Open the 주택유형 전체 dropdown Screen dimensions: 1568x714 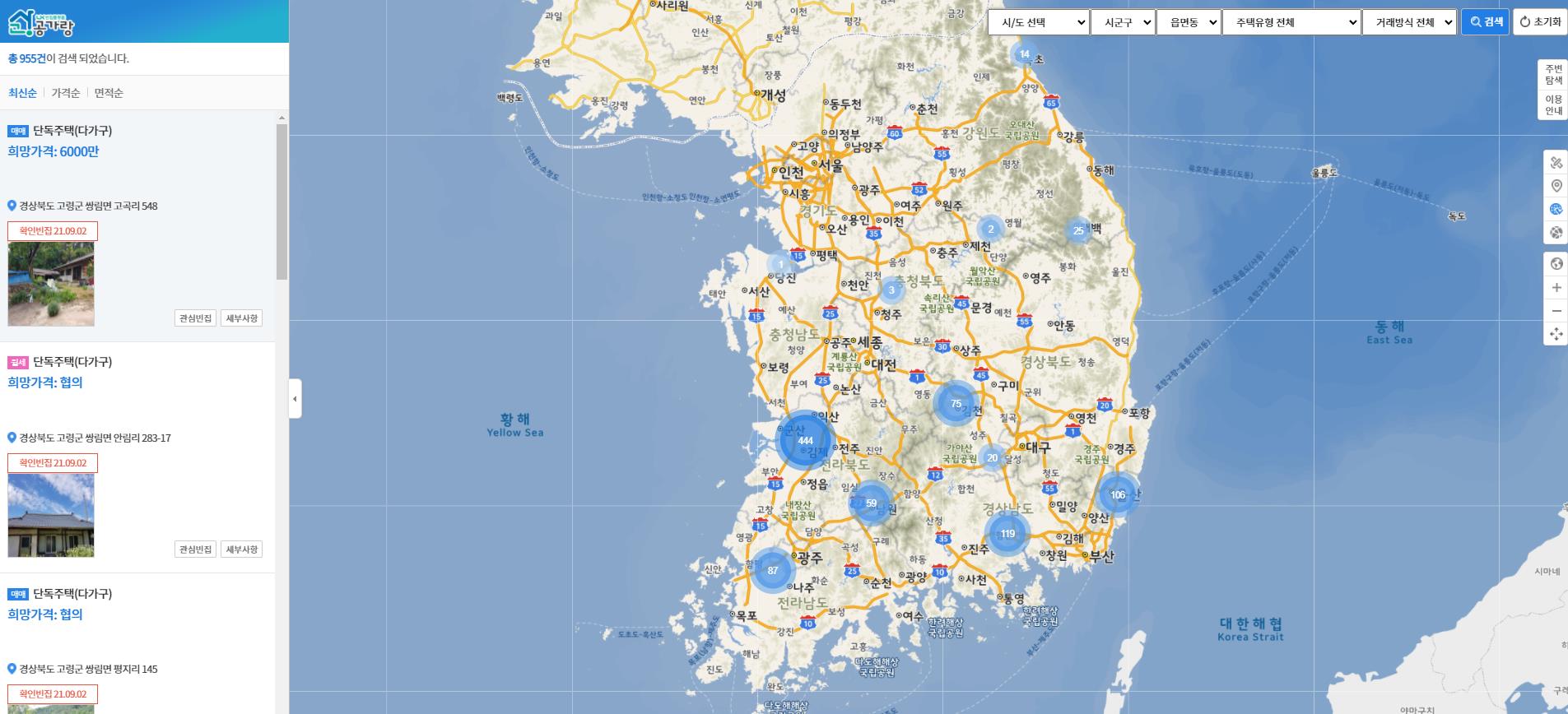(x=1291, y=22)
